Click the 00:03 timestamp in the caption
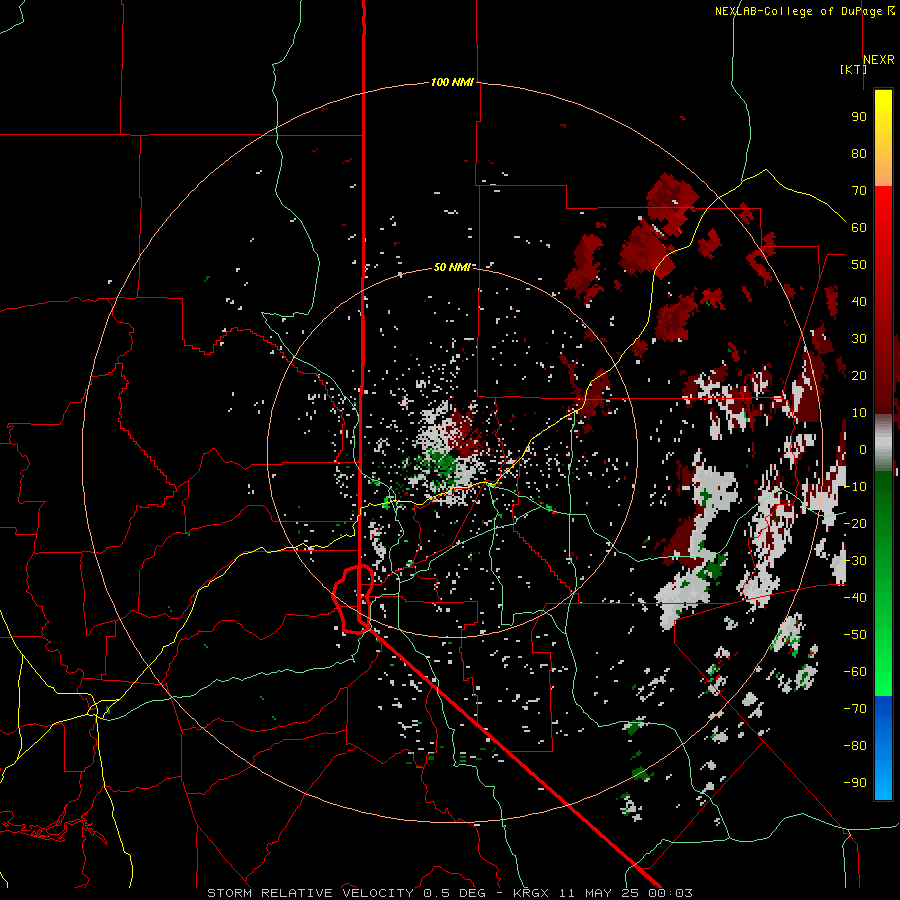The width and height of the screenshot is (900, 900). tap(670, 893)
